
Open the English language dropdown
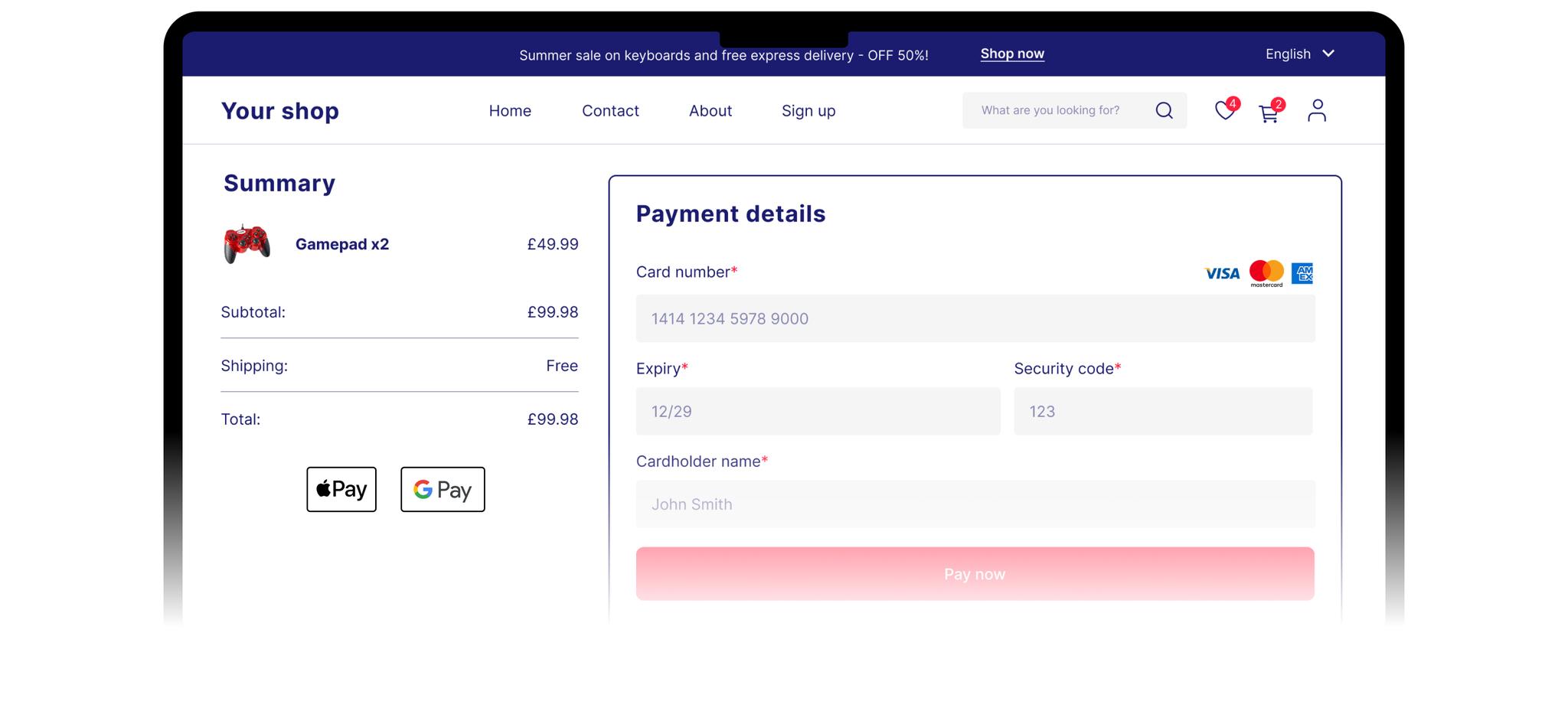point(1287,54)
